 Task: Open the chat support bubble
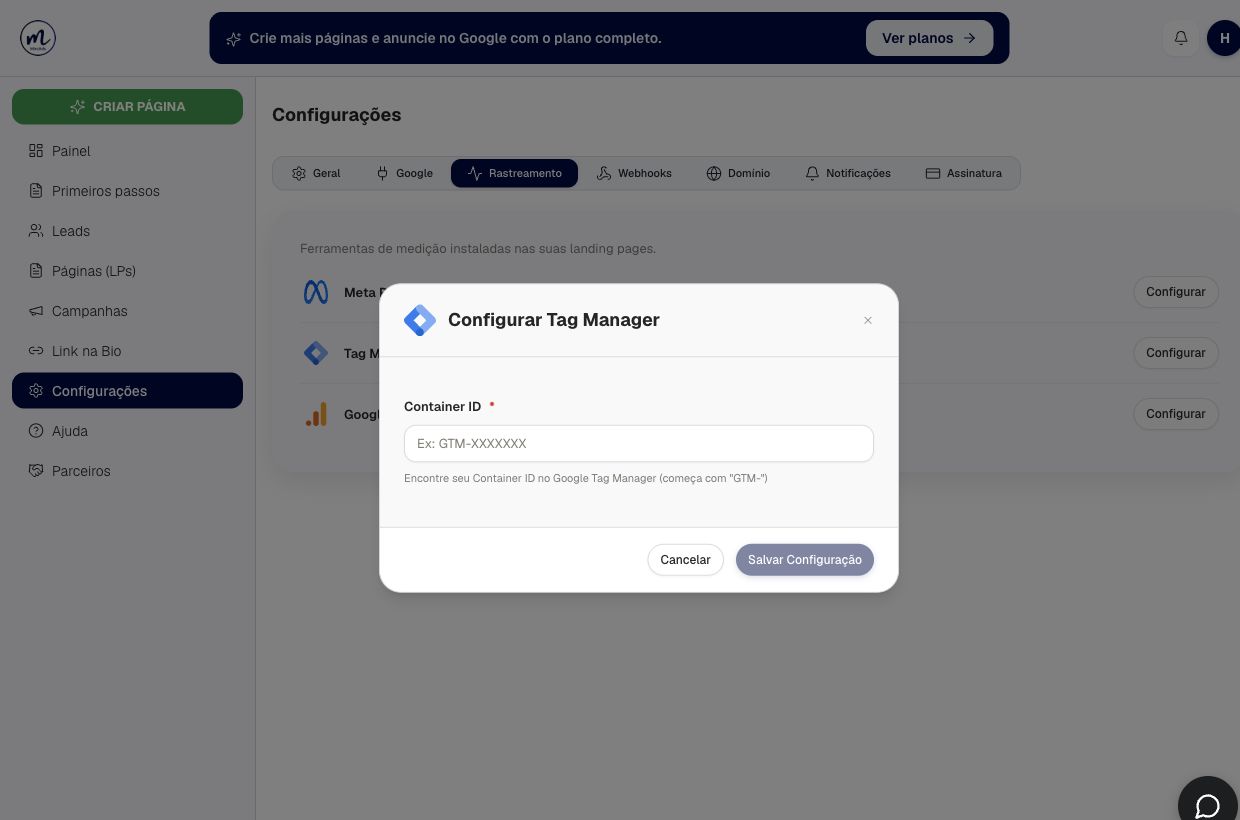coord(1208,803)
